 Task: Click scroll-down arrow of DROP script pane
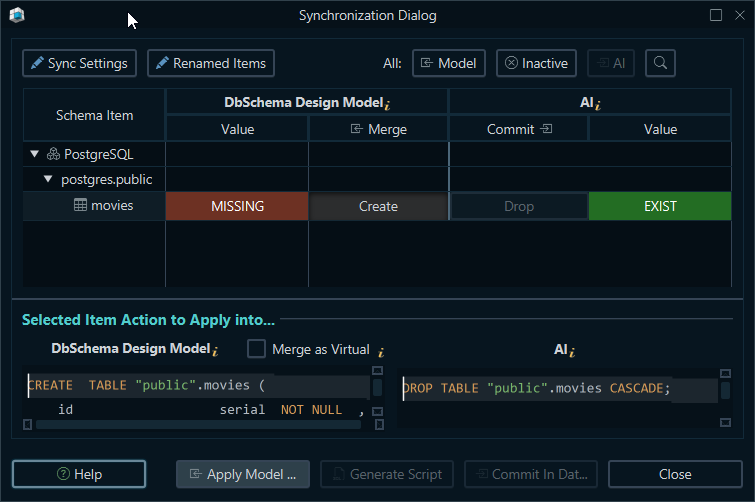pos(725,423)
